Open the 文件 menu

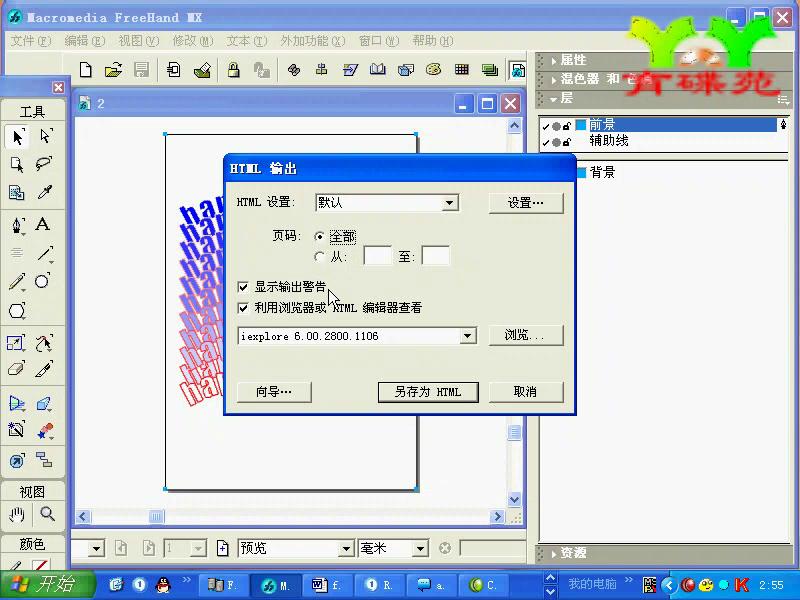(31, 41)
